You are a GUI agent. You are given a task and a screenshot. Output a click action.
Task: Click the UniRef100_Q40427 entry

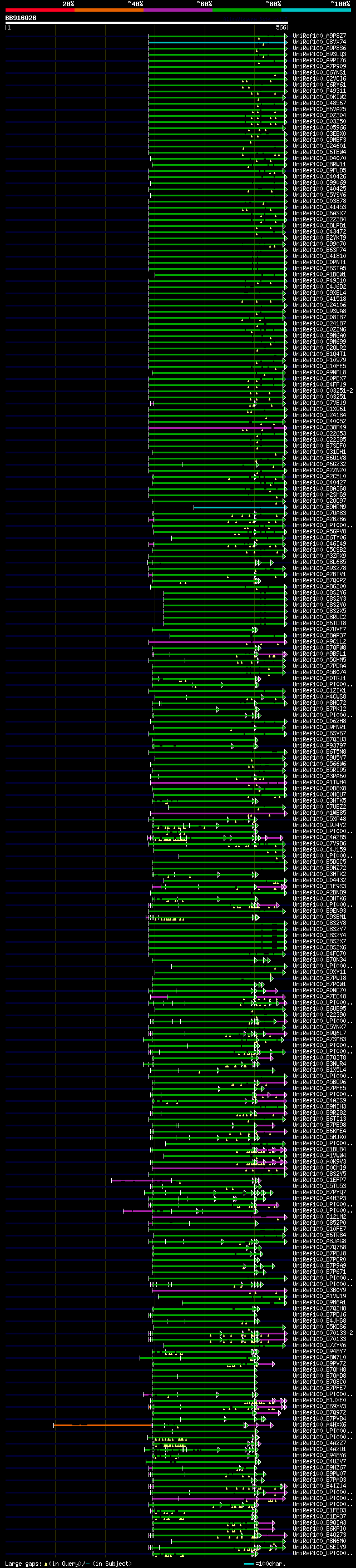click(319, 482)
